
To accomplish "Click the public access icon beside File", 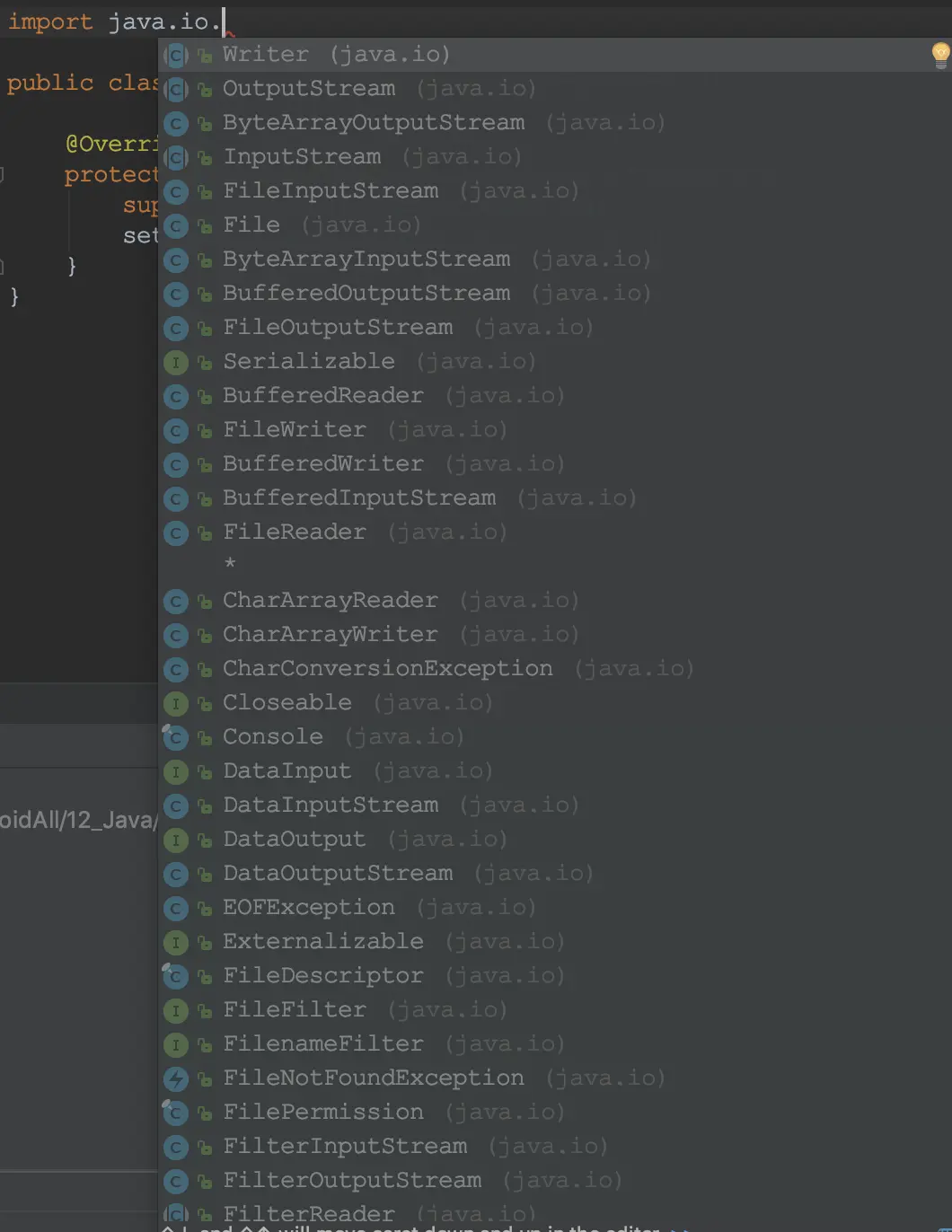I will pos(205,226).
